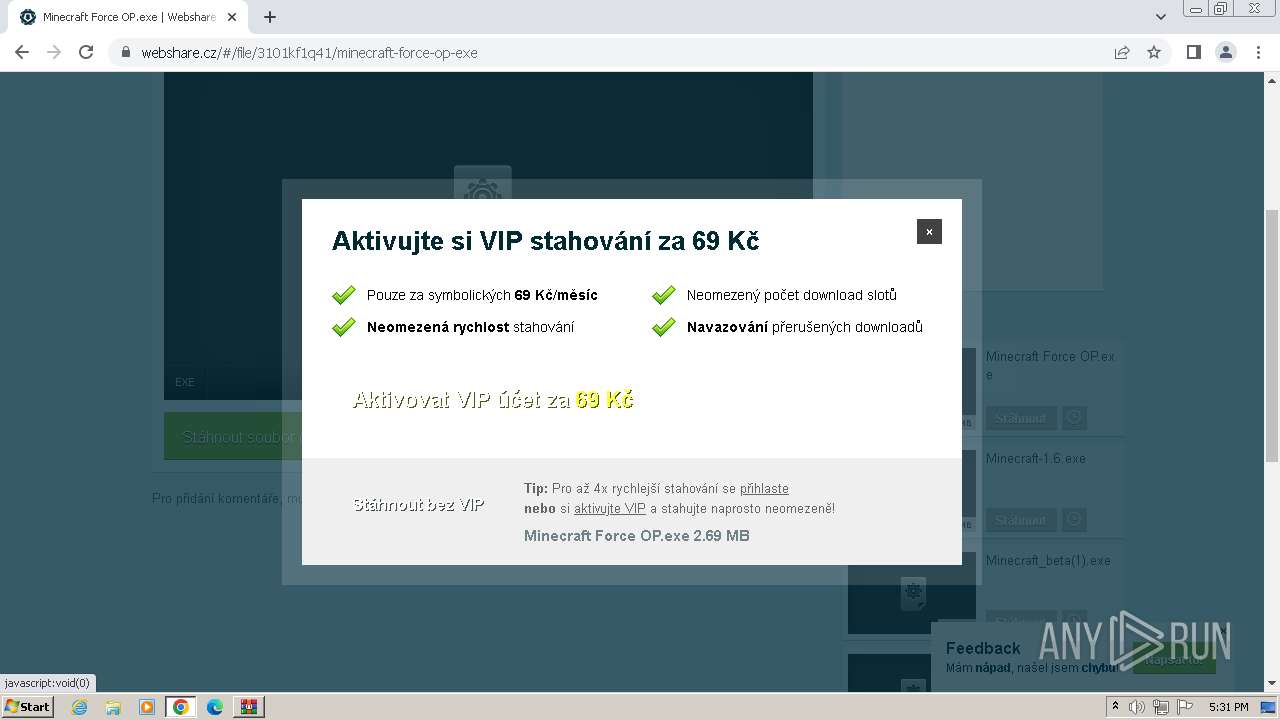Click Stáhnout for Minecraft Force OP.exe
1280x720 pixels.
click(x=1020, y=418)
